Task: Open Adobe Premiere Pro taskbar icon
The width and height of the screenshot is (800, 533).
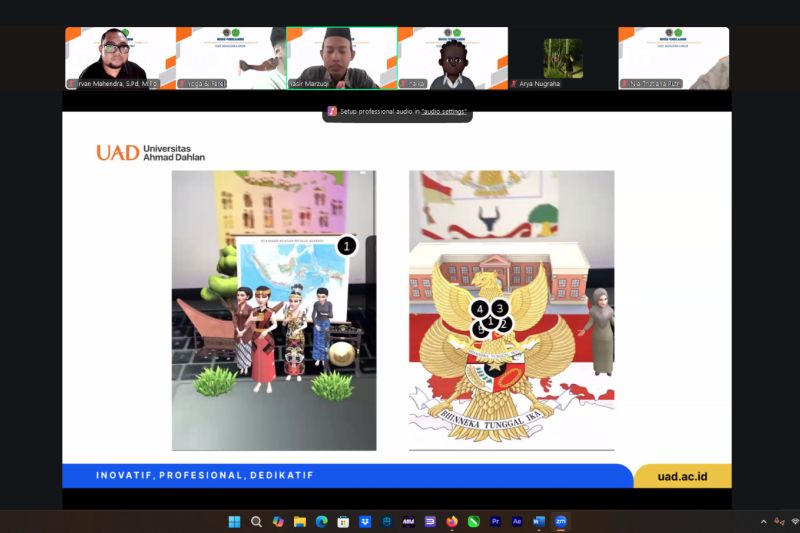Action: 495,521
